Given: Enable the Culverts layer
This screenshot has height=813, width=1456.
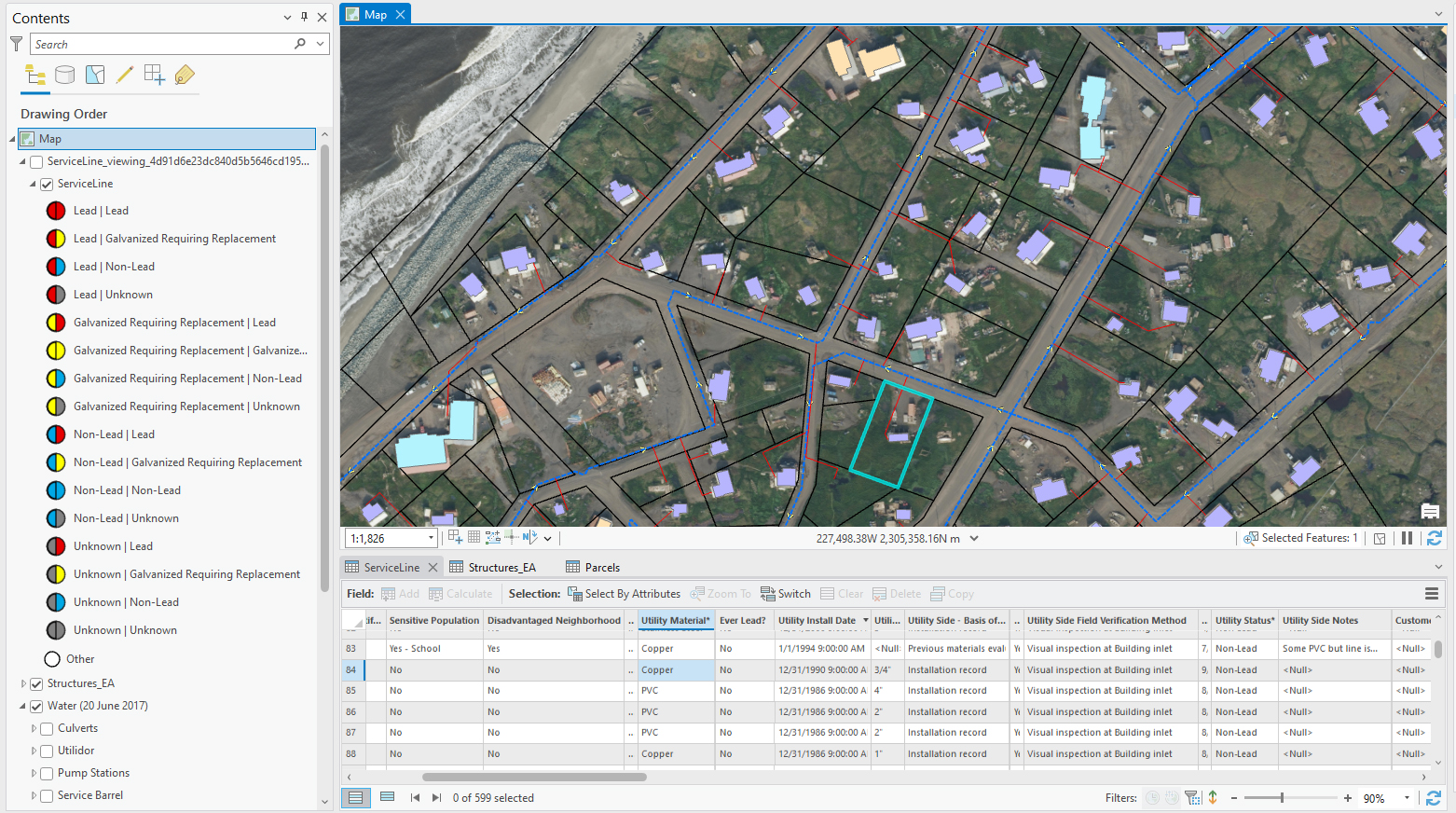Looking at the screenshot, I should click(47, 727).
